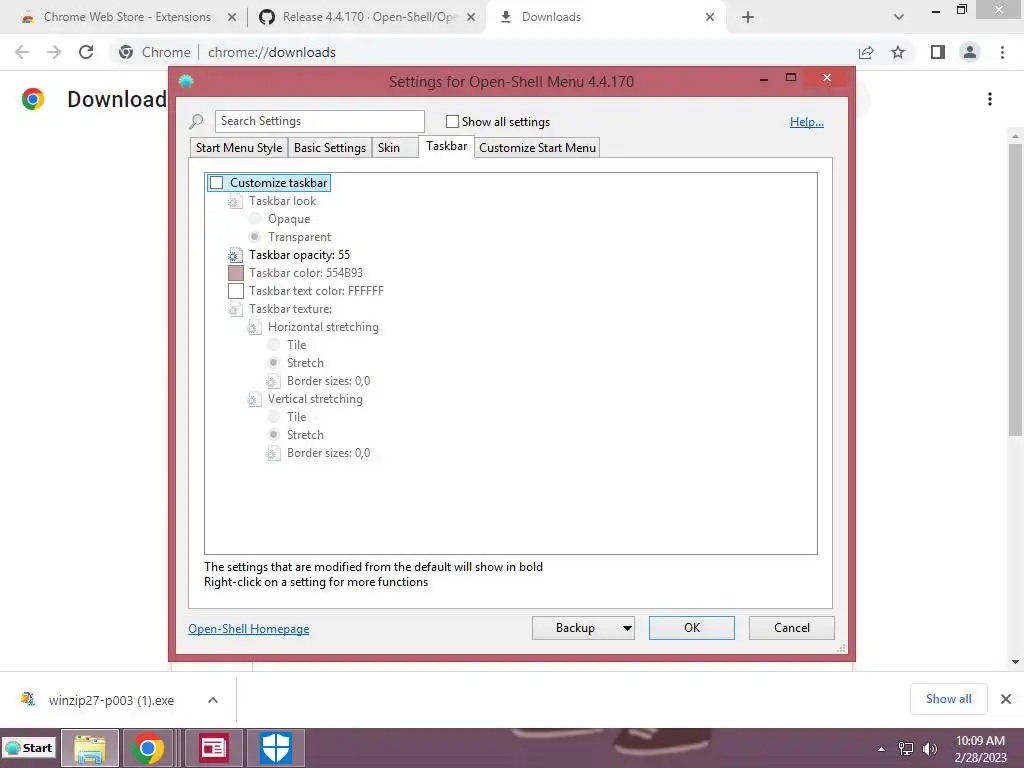This screenshot has width=1024, height=768.
Task: Click the search magnifier icon in settings
Action: (196, 121)
